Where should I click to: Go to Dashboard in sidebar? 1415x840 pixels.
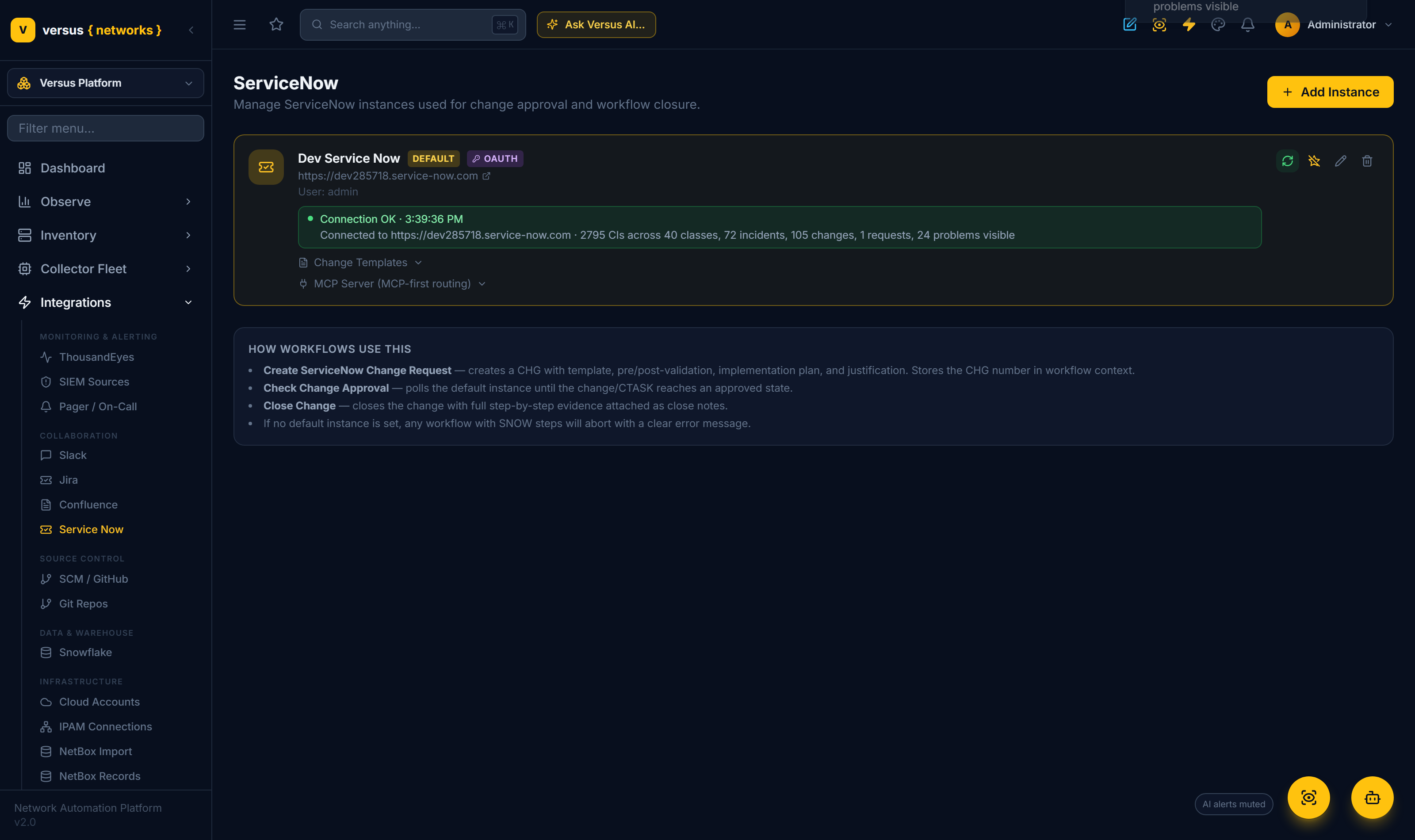(x=106, y=168)
